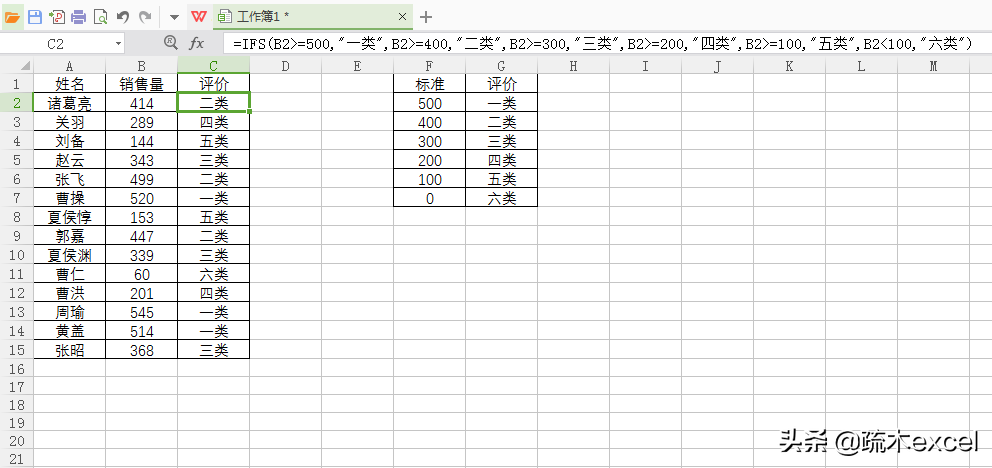
Task: Click criteria cell with value 500
Action: [x=430, y=103]
